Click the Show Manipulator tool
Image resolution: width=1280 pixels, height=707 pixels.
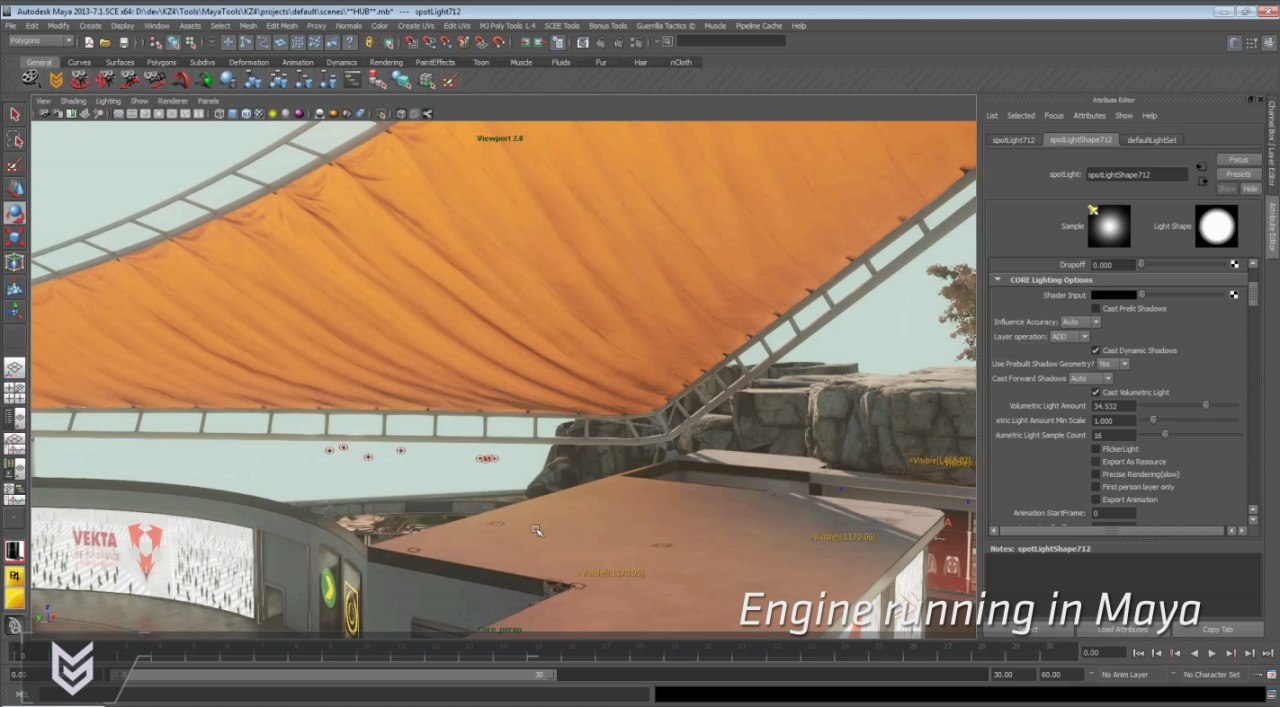tap(15, 312)
